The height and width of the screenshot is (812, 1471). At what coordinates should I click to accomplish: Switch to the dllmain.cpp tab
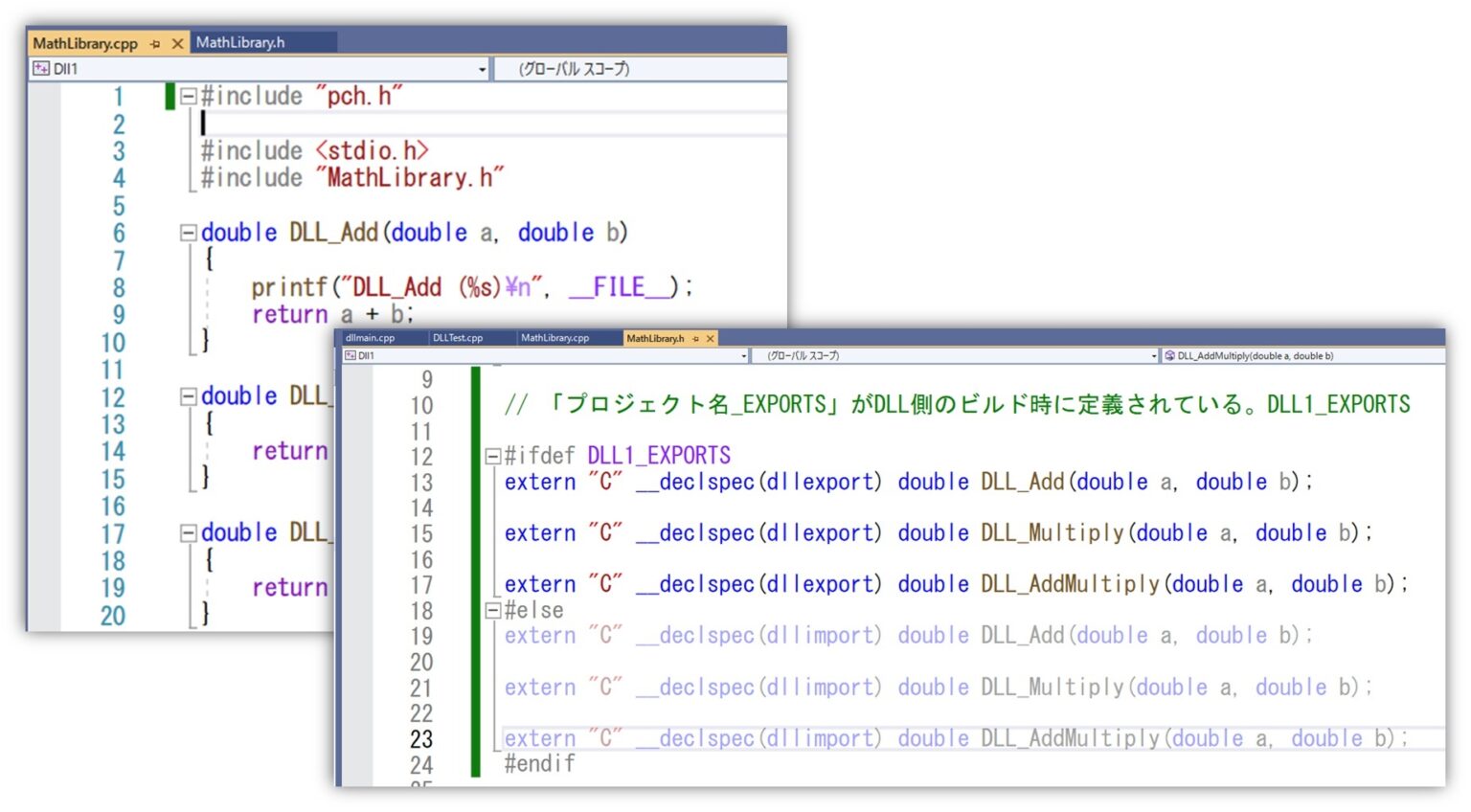click(x=372, y=337)
